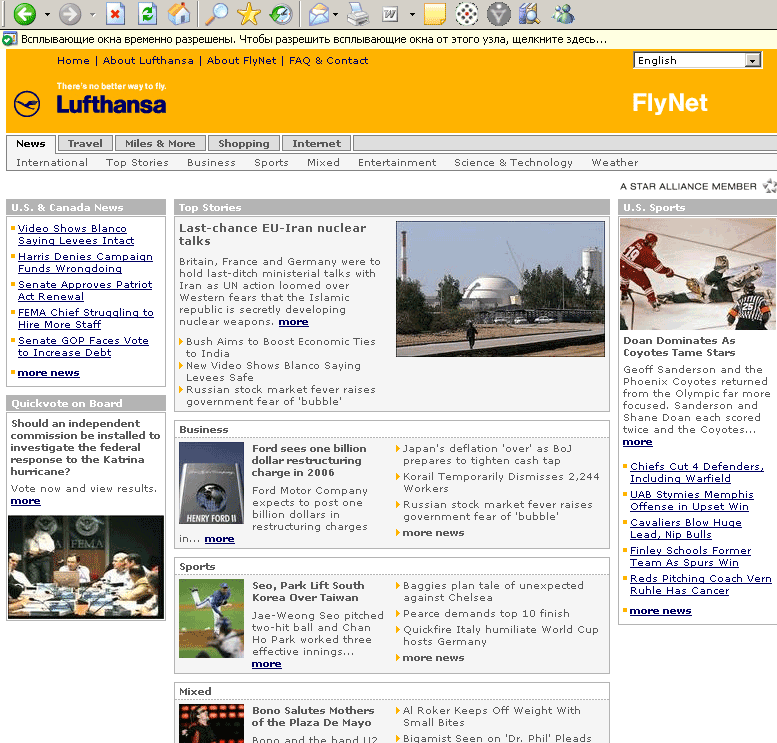Click more after the EU-Iran nuclear story
The height and width of the screenshot is (743, 777).
coord(293,322)
